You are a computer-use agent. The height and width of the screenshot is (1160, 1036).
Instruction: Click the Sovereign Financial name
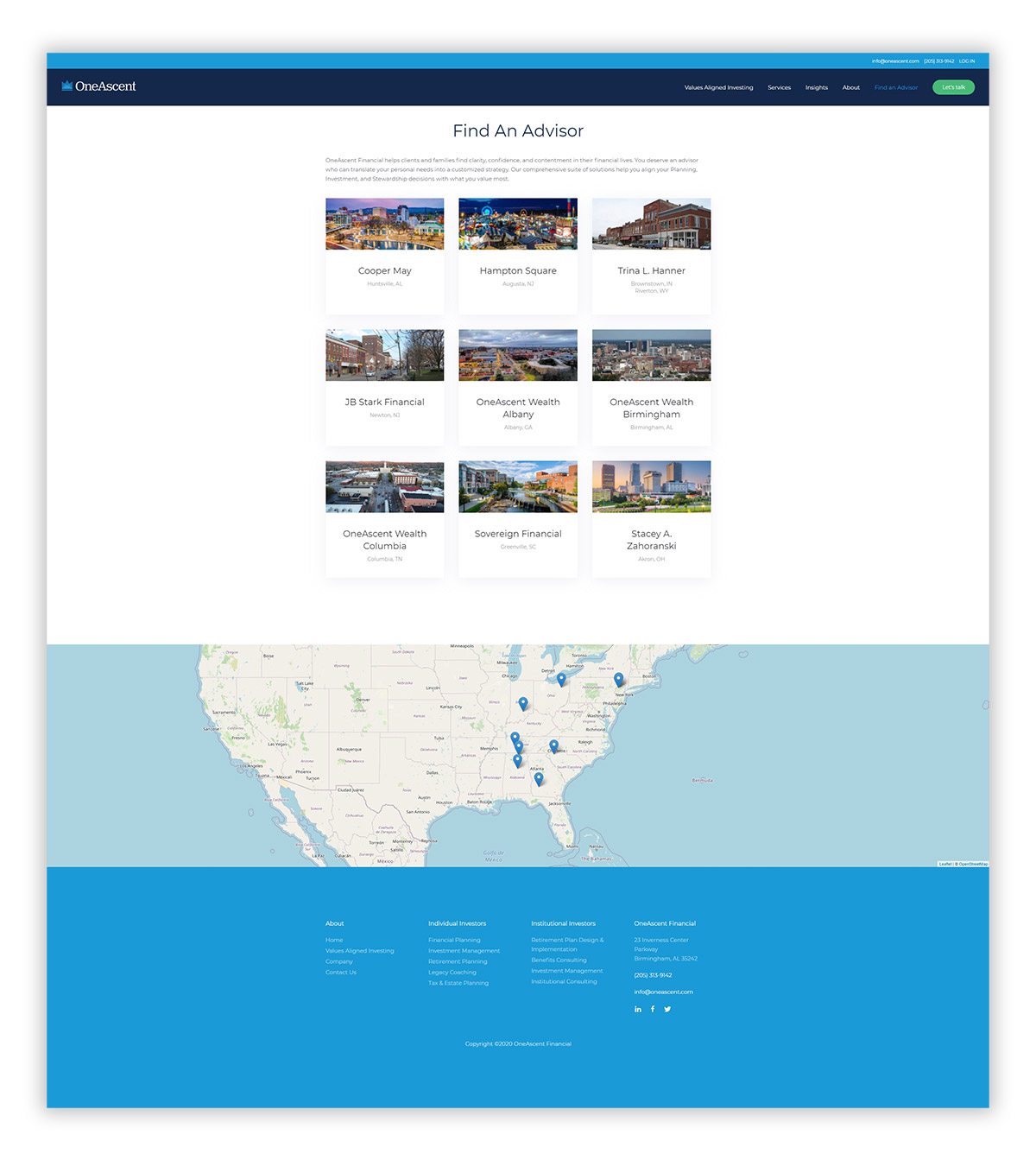pos(518,534)
